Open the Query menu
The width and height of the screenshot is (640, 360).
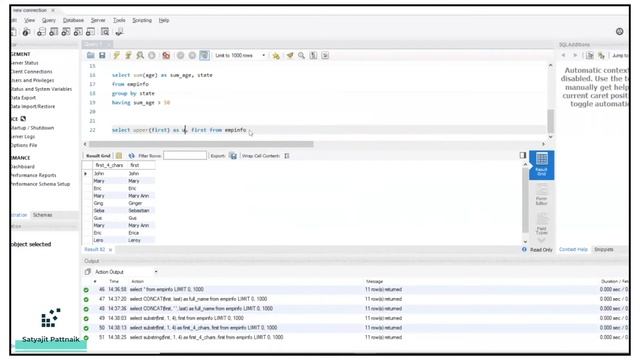[49, 20]
